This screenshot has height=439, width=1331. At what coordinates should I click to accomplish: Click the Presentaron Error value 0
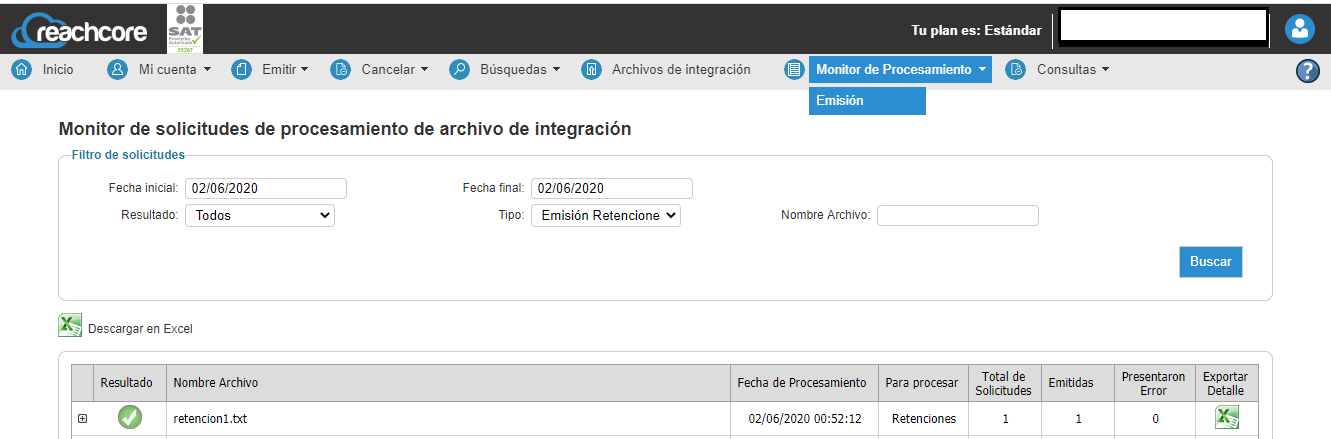1155,419
